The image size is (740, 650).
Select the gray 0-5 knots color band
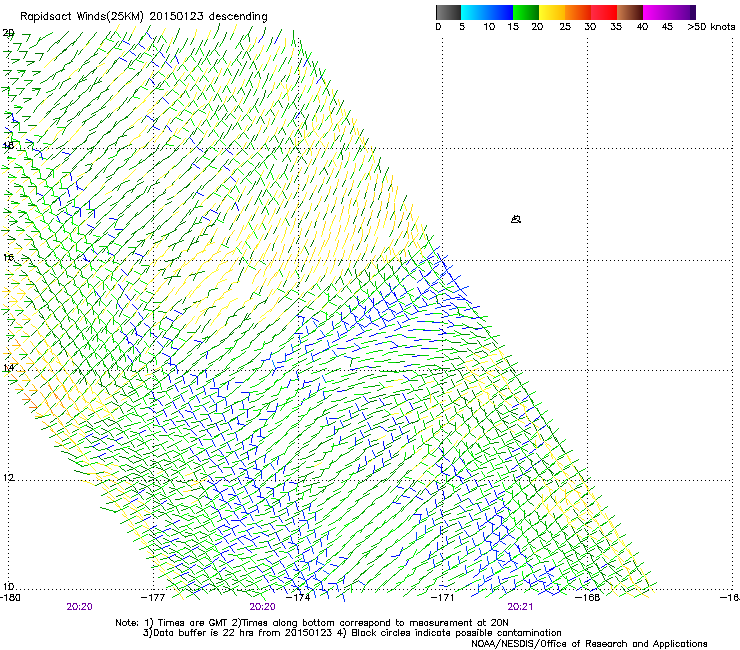448,12
